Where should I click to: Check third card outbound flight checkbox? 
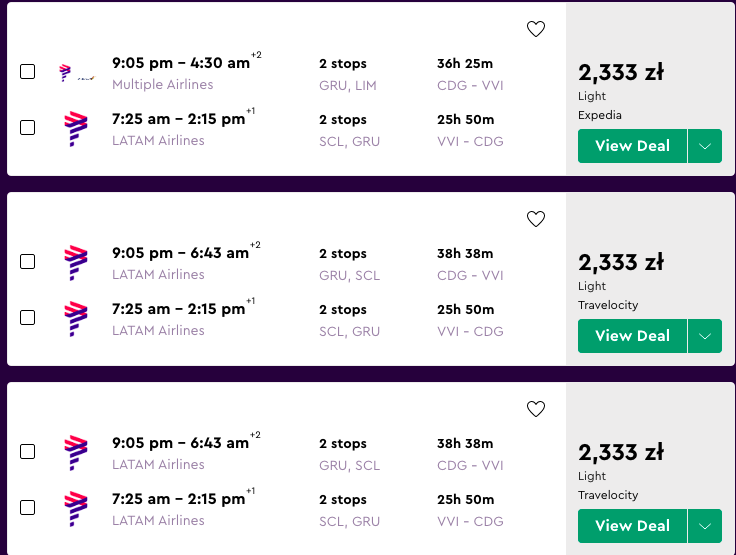click(x=28, y=451)
